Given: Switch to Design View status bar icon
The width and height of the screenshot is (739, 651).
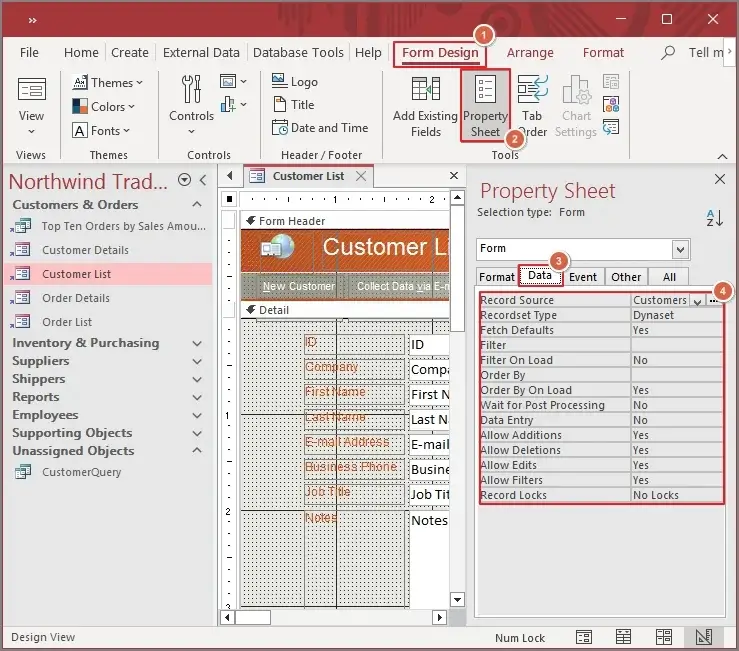Looking at the screenshot, I should point(704,637).
